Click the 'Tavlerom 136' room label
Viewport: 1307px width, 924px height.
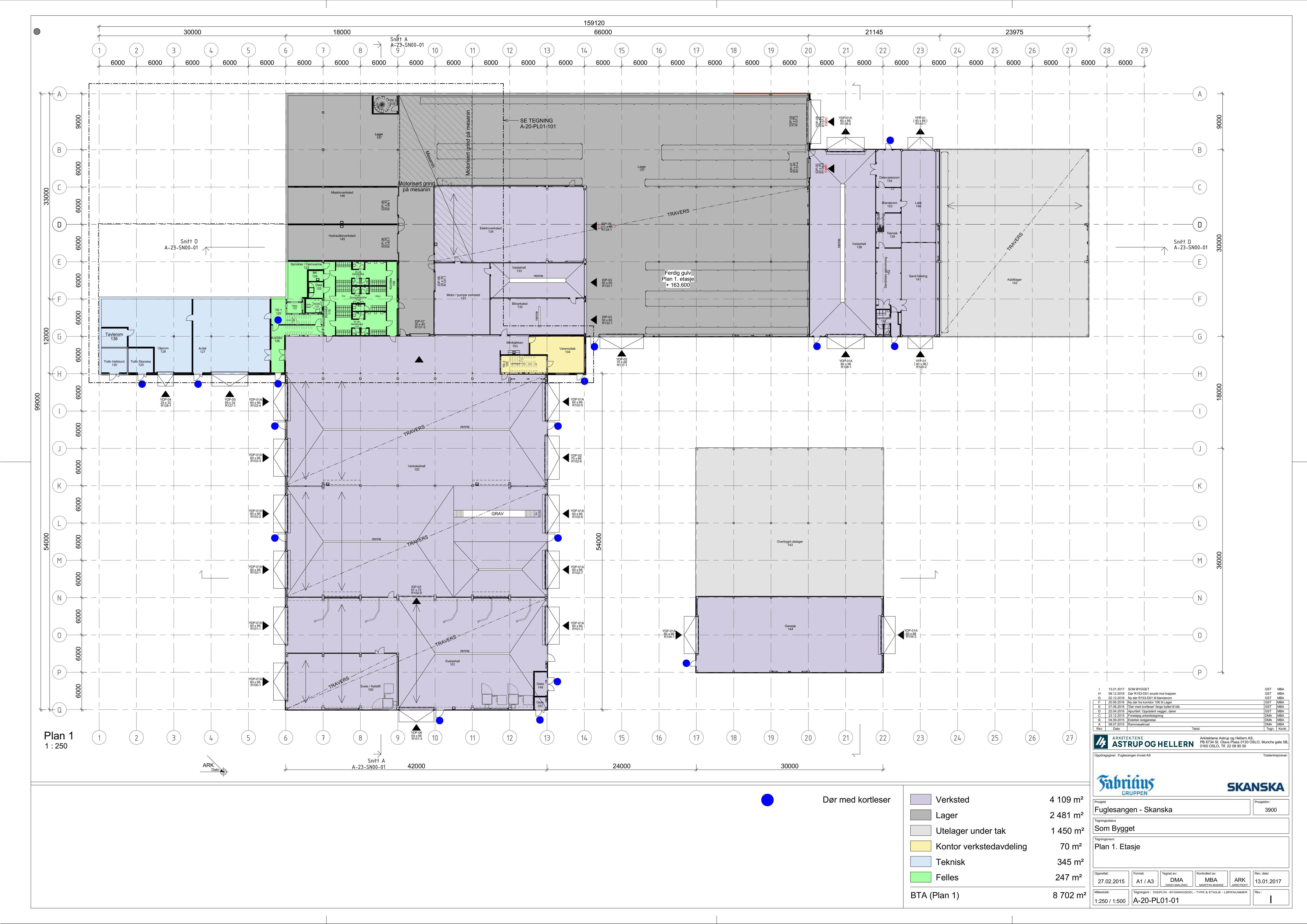click(114, 336)
